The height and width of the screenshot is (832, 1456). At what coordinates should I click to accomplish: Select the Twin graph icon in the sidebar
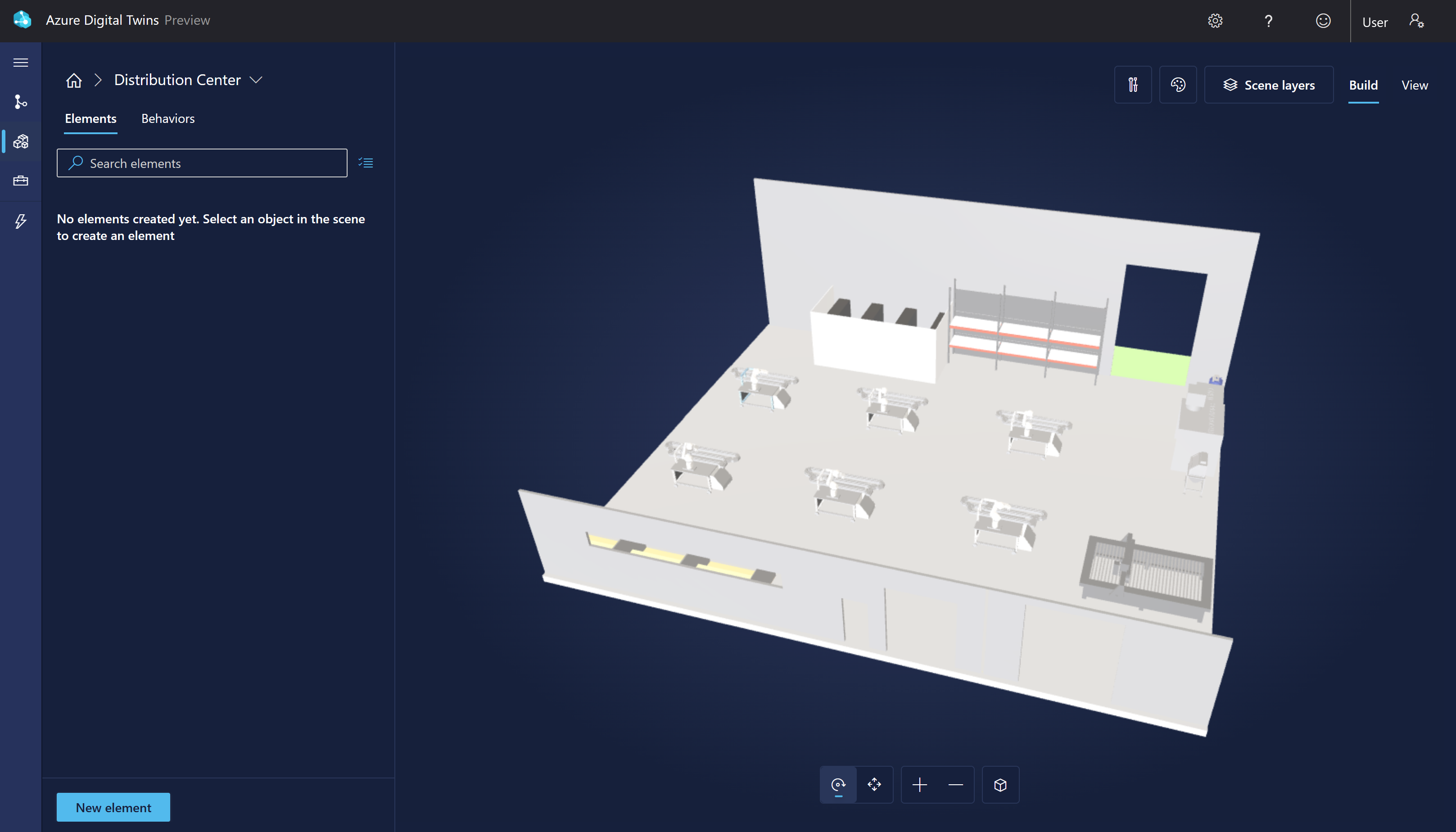coord(20,102)
